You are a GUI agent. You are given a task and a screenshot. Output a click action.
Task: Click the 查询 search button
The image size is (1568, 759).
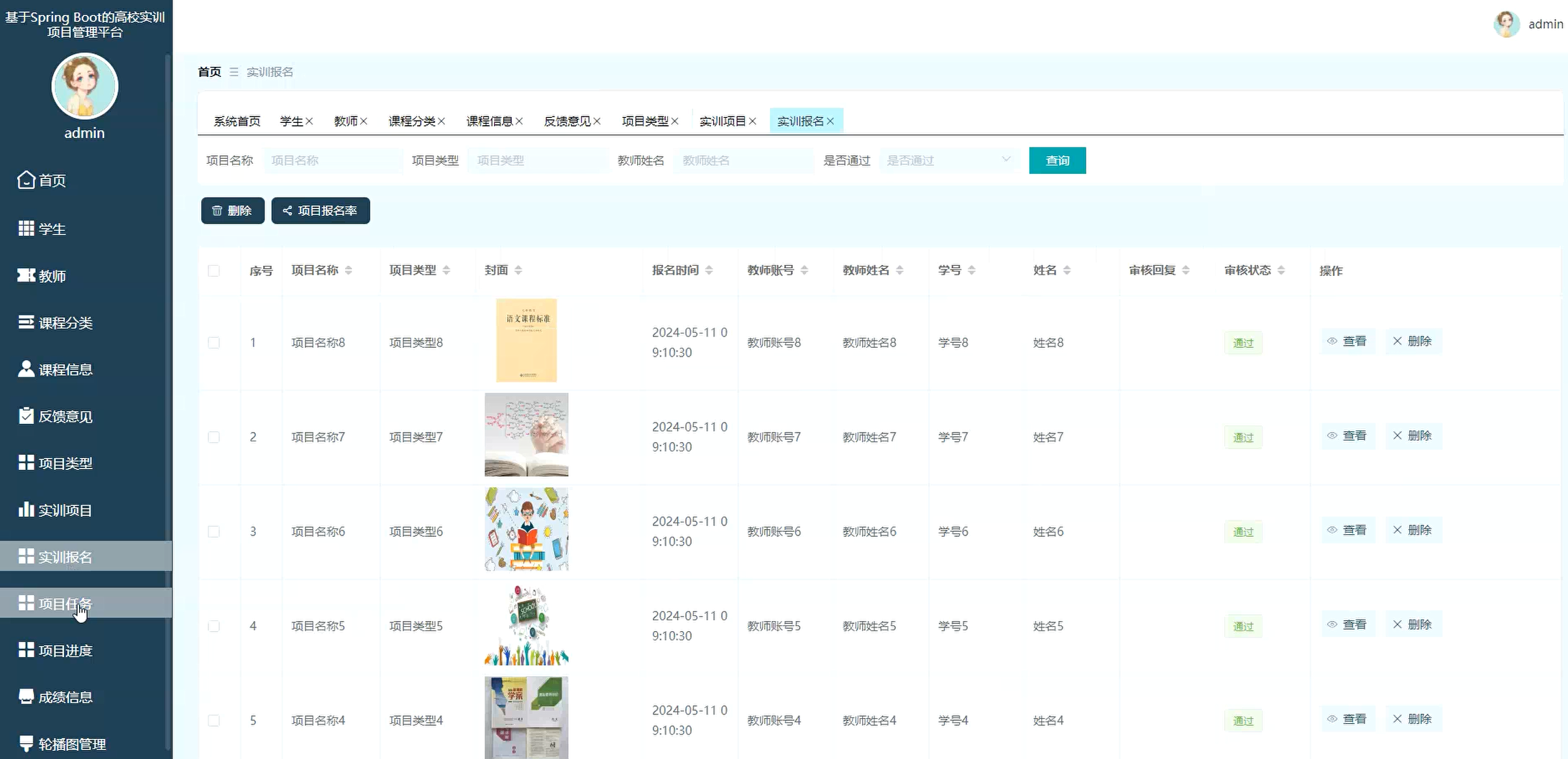1058,160
